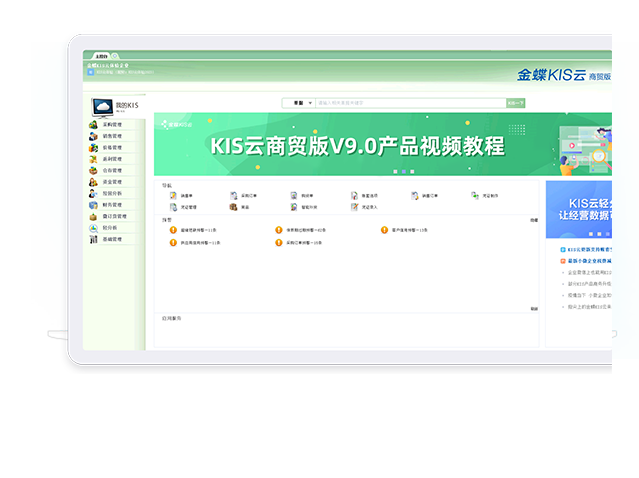The height and width of the screenshot is (478, 639).
Task: Open the 凭证录入 shortcut icon
Action: tap(354, 207)
